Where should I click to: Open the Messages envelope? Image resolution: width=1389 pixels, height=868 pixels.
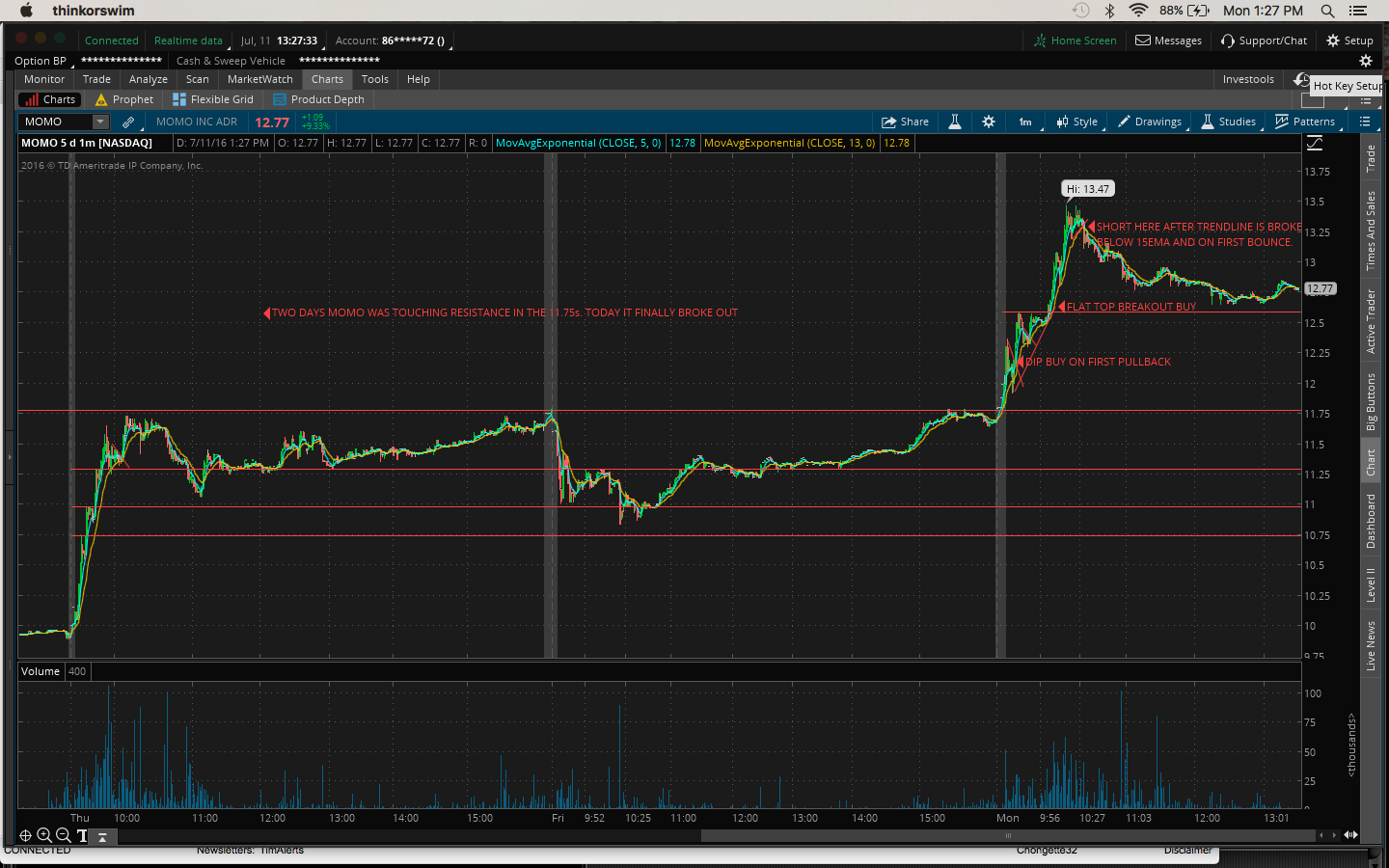1168,41
